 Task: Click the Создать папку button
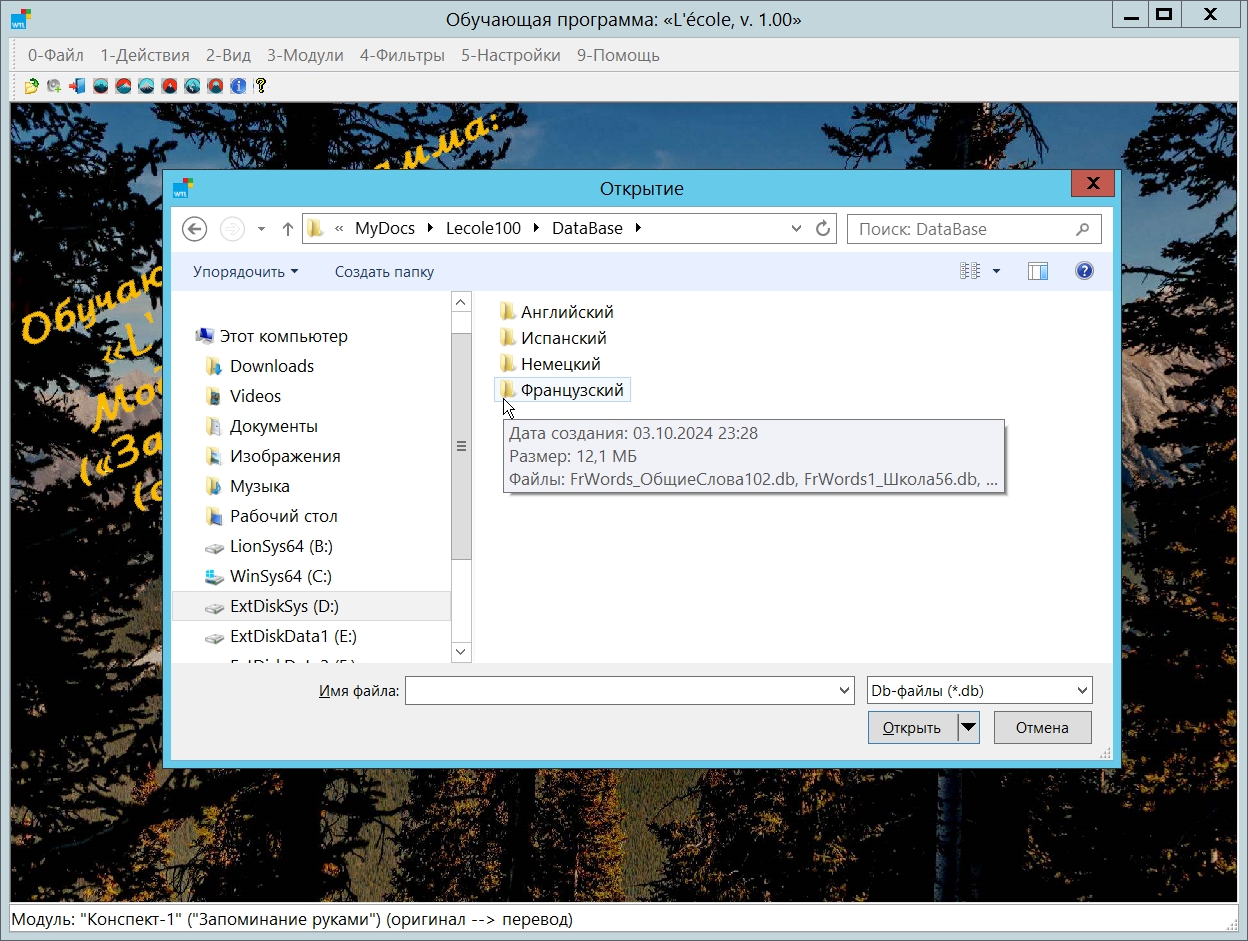click(x=384, y=272)
